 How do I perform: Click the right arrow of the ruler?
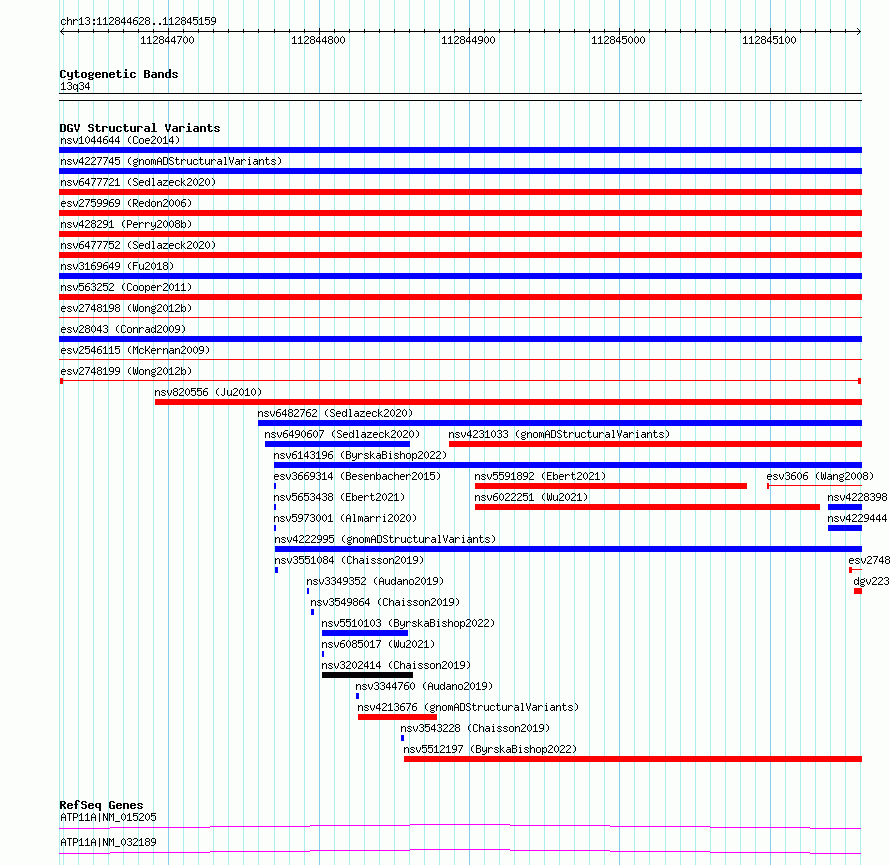pos(859,32)
